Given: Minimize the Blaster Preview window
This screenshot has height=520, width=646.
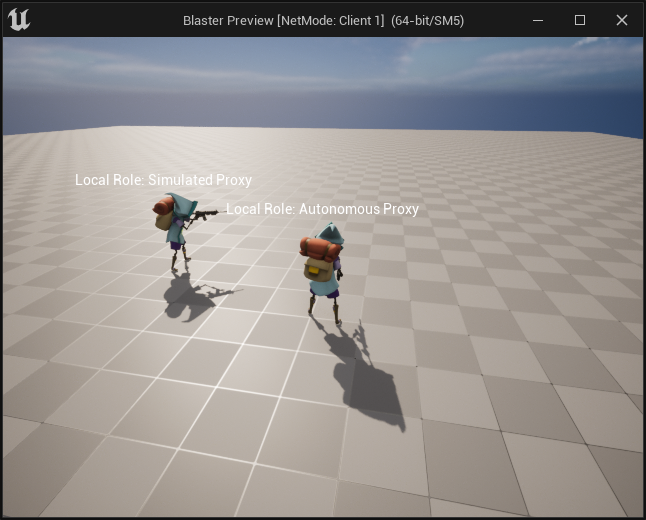Looking at the screenshot, I should tap(538, 20).
